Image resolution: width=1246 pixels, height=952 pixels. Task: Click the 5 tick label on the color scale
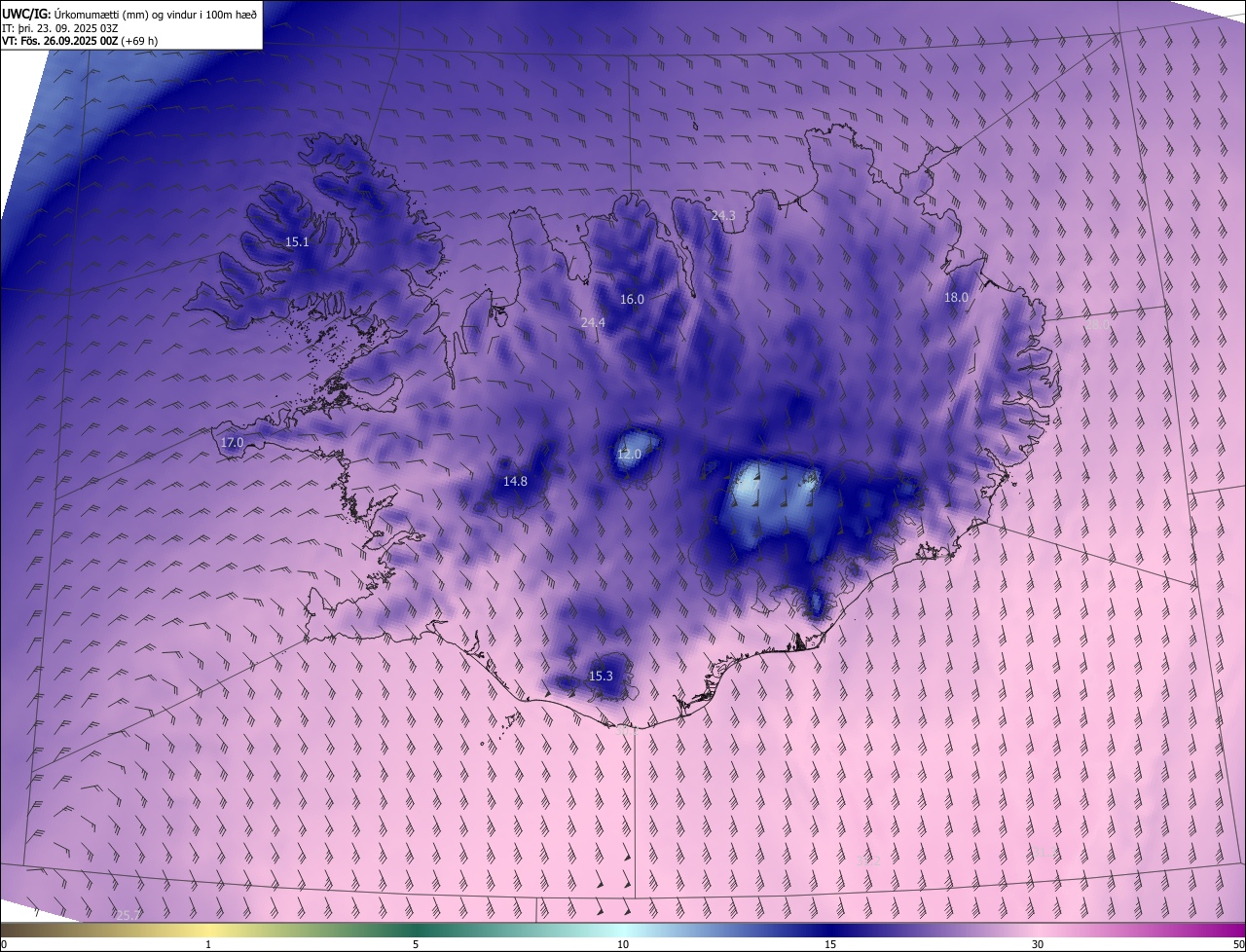(x=416, y=944)
